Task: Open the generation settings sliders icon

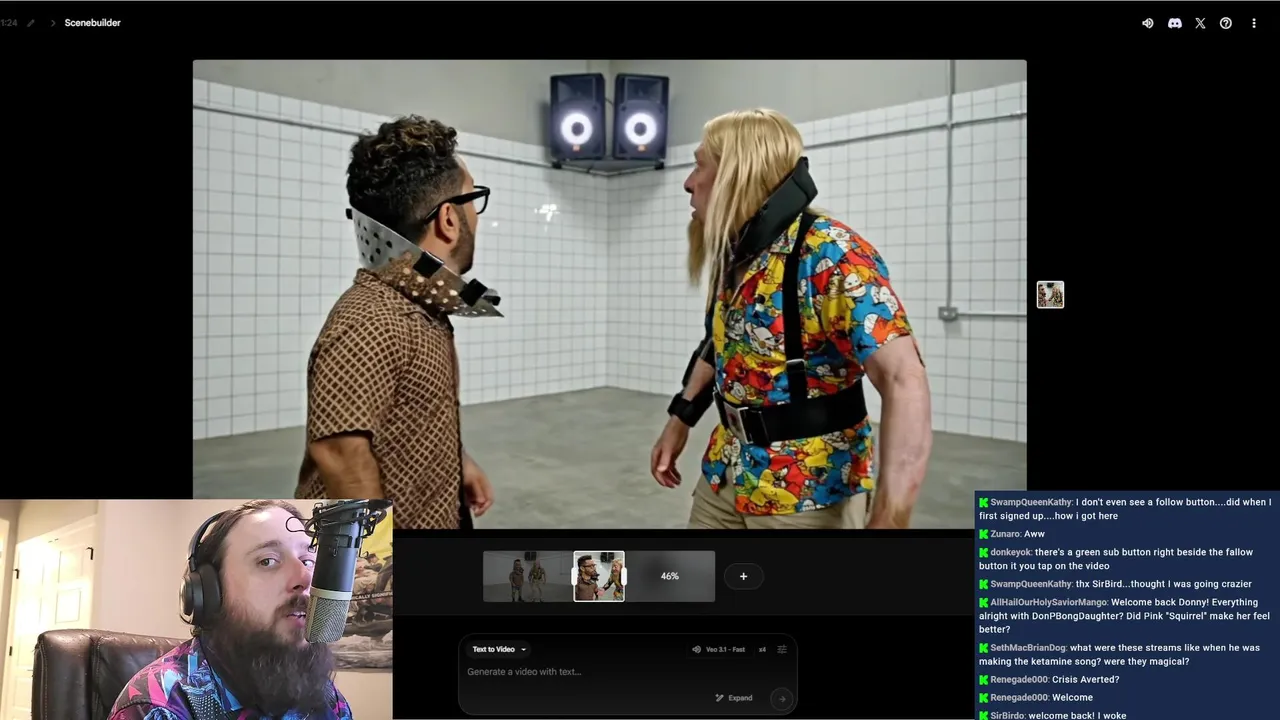Action: [x=782, y=649]
